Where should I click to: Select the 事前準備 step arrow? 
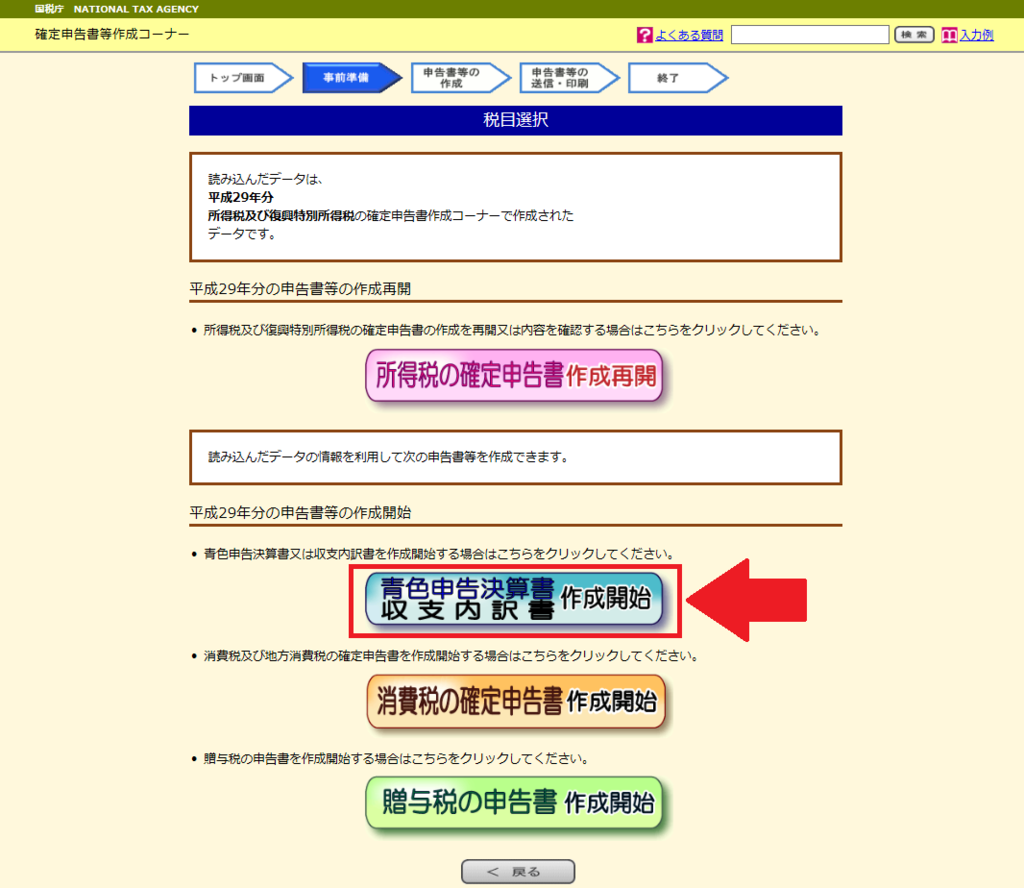coord(352,78)
